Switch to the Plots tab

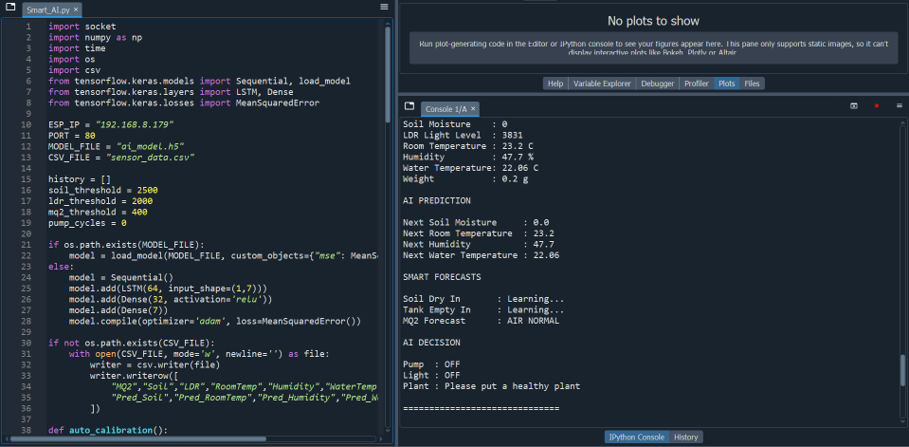point(726,83)
